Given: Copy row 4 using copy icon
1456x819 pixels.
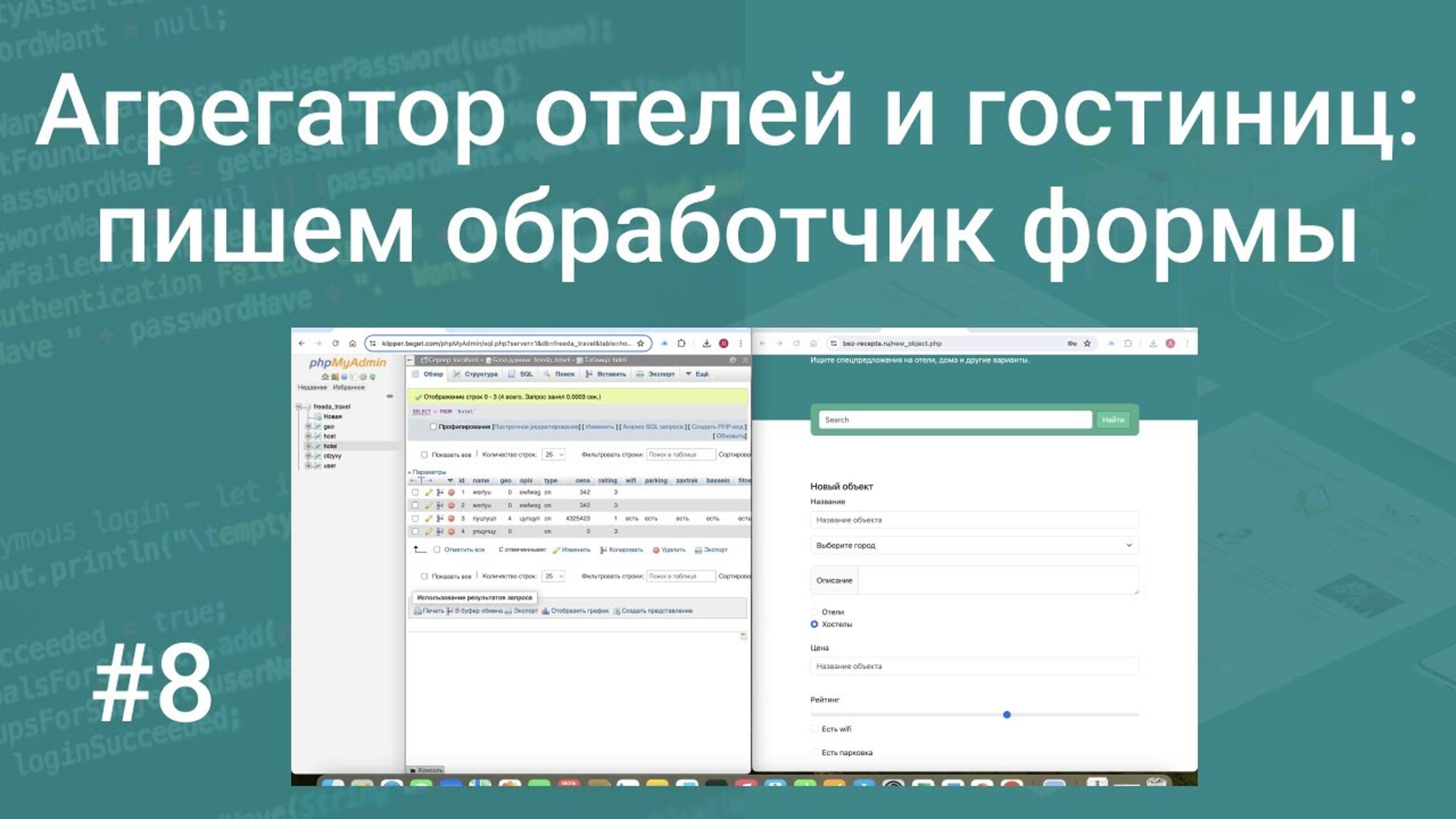Looking at the screenshot, I should (440, 531).
